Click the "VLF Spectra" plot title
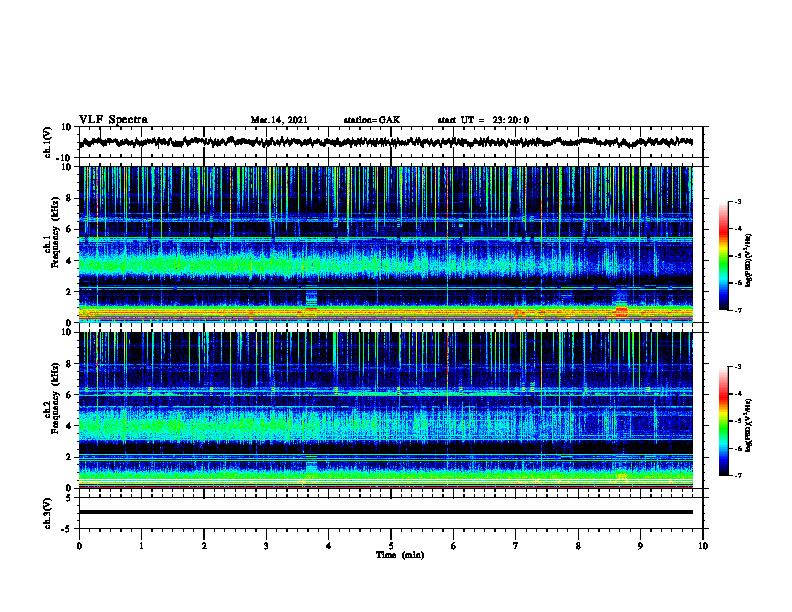The image size is (792, 612). tap(113, 120)
